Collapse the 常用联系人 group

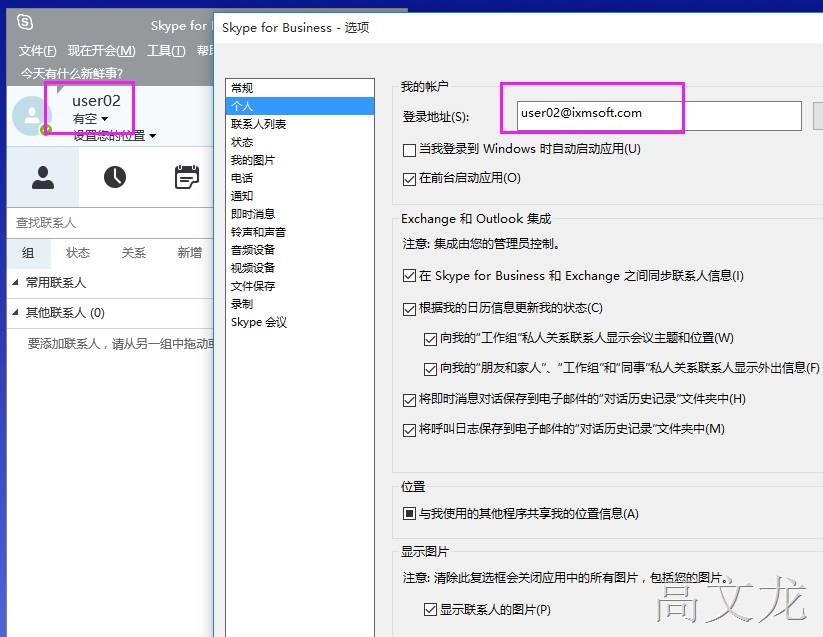[x=15, y=282]
